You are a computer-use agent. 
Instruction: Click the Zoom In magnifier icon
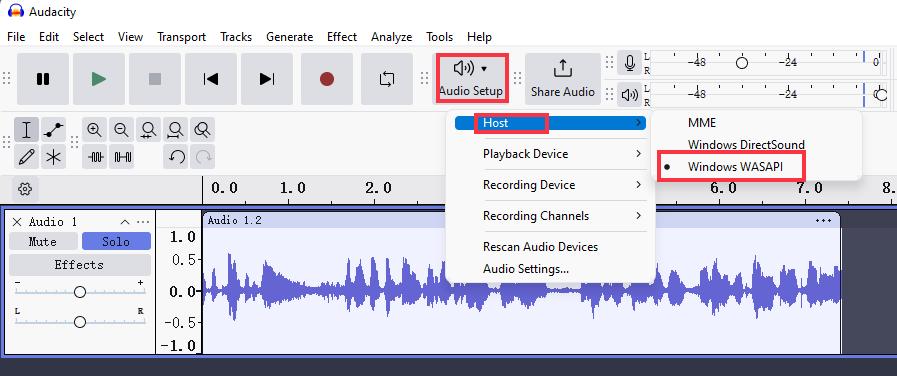point(94,130)
